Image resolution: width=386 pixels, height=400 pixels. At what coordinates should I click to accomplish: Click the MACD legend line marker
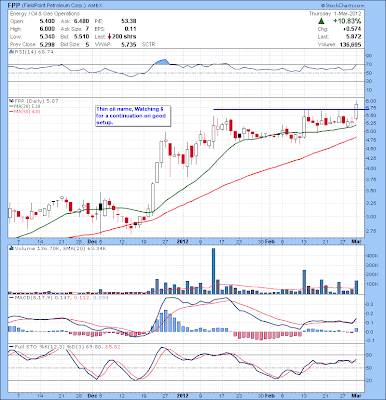coord(10,297)
